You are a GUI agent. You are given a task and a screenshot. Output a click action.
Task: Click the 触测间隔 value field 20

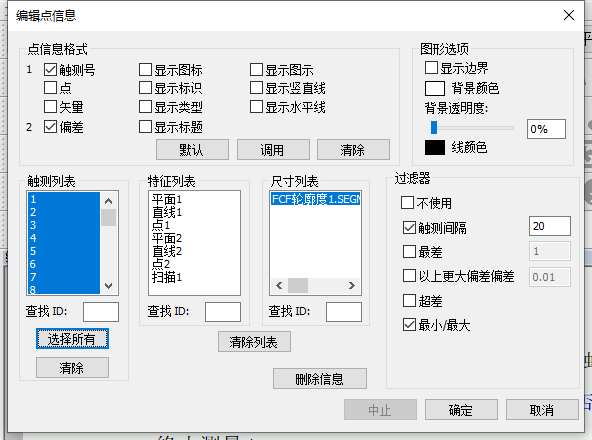550,226
